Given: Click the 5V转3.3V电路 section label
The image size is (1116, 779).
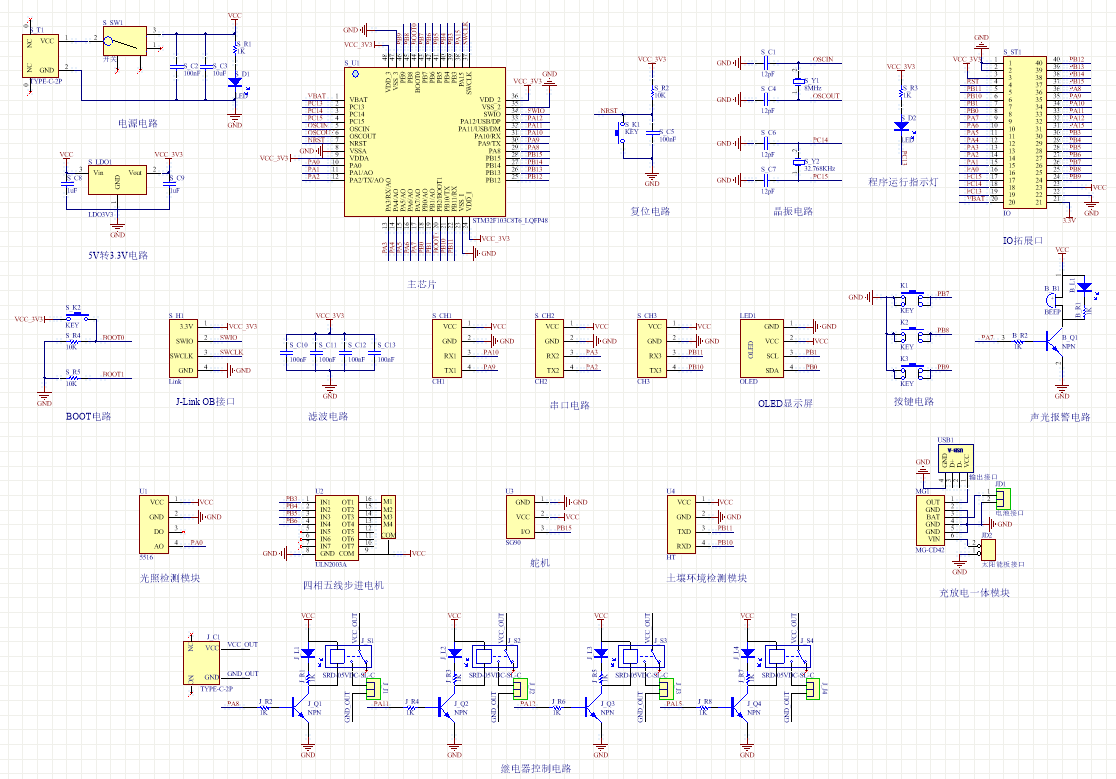Looking at the screenshot, I should point(118,255).
